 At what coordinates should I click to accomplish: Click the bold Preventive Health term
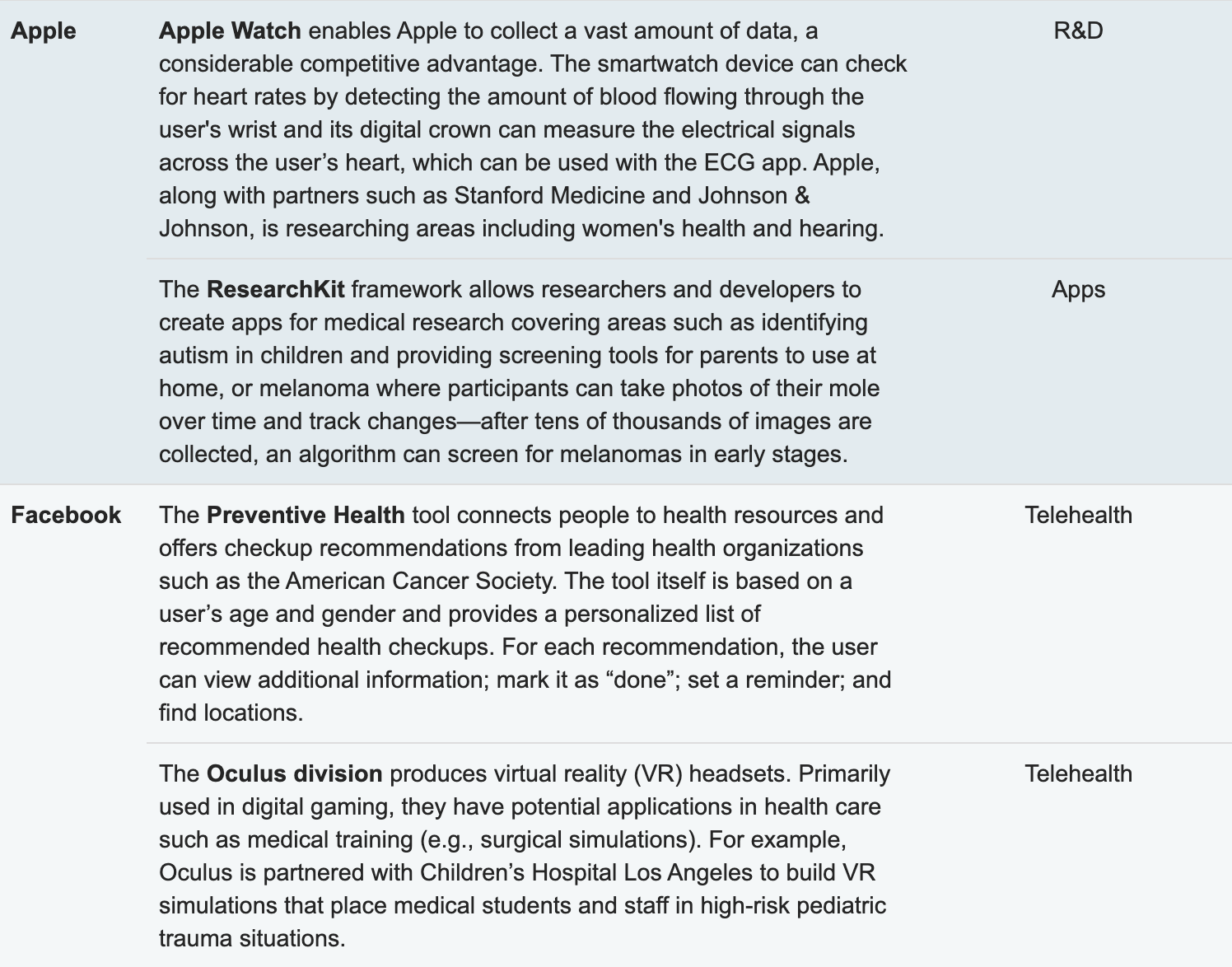pyautogui.click(x=306, y=516)
